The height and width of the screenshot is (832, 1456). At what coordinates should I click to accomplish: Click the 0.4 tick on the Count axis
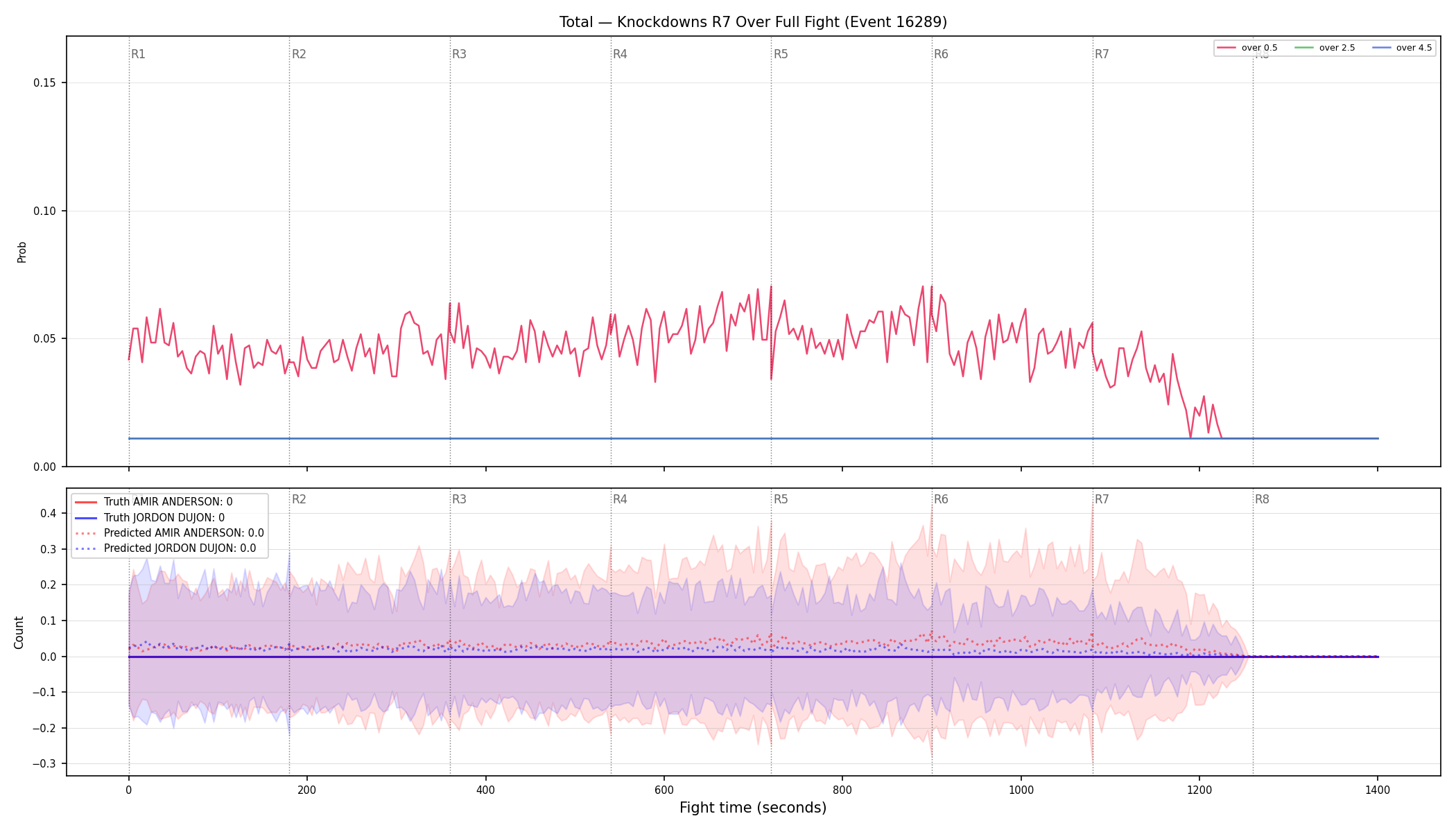[x=48, y=514]
